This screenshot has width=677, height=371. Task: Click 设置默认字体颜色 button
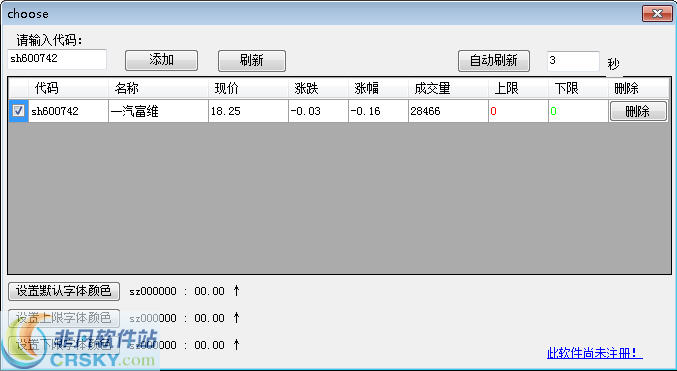pos(64,291)
